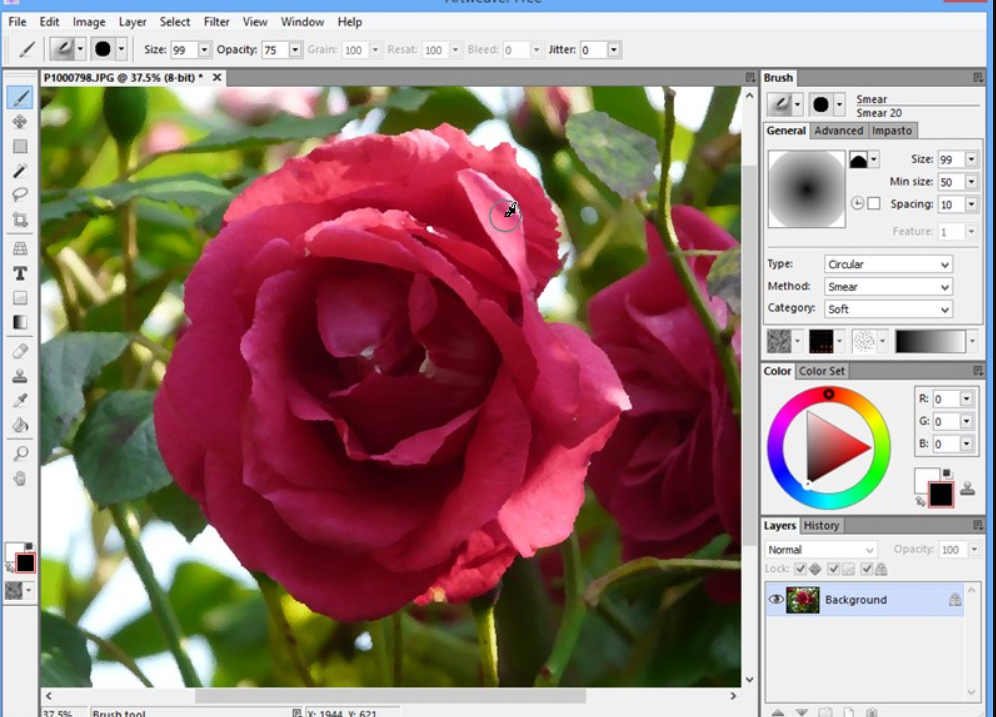
Task: Expand the brush Size dropdown in top toolbar
Action: coord(204,49)
